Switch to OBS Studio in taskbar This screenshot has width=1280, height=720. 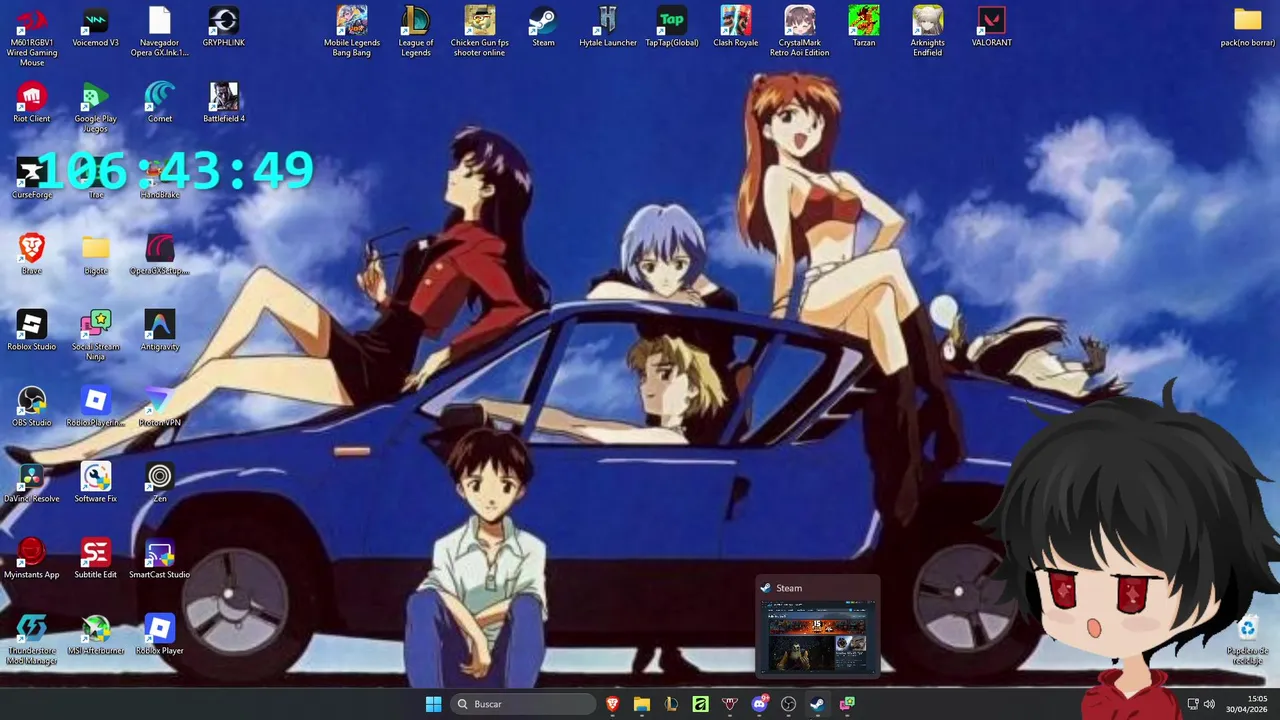[x=788, y=704]
